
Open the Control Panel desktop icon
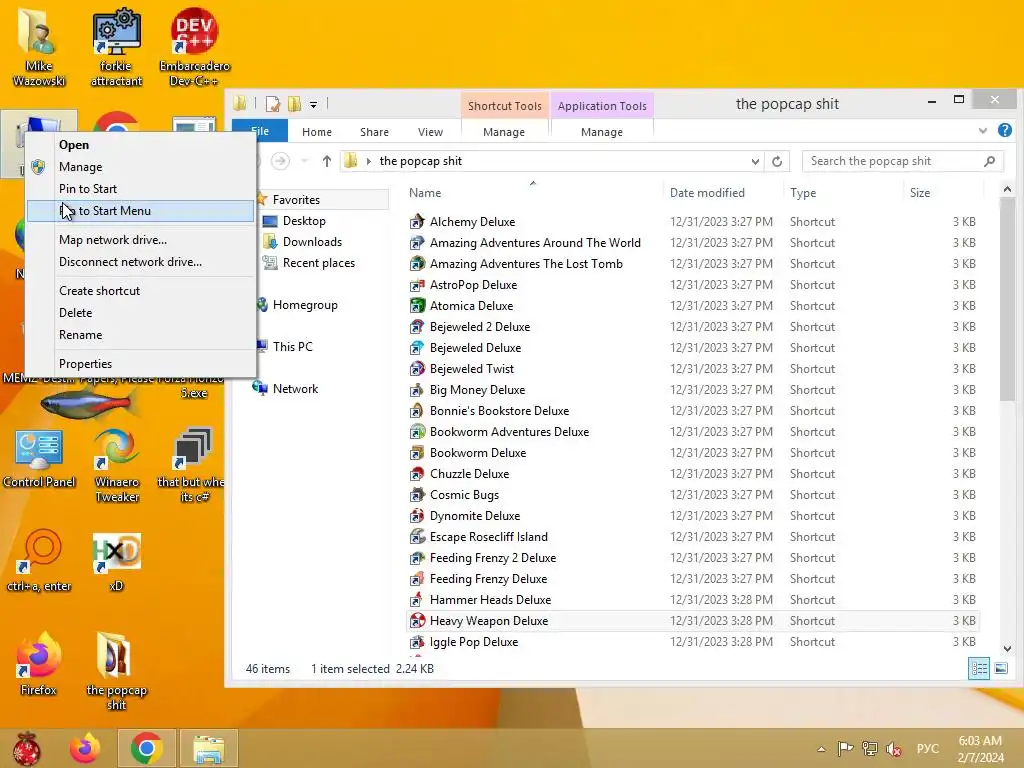pyautogui.click(x=39, y=459)
